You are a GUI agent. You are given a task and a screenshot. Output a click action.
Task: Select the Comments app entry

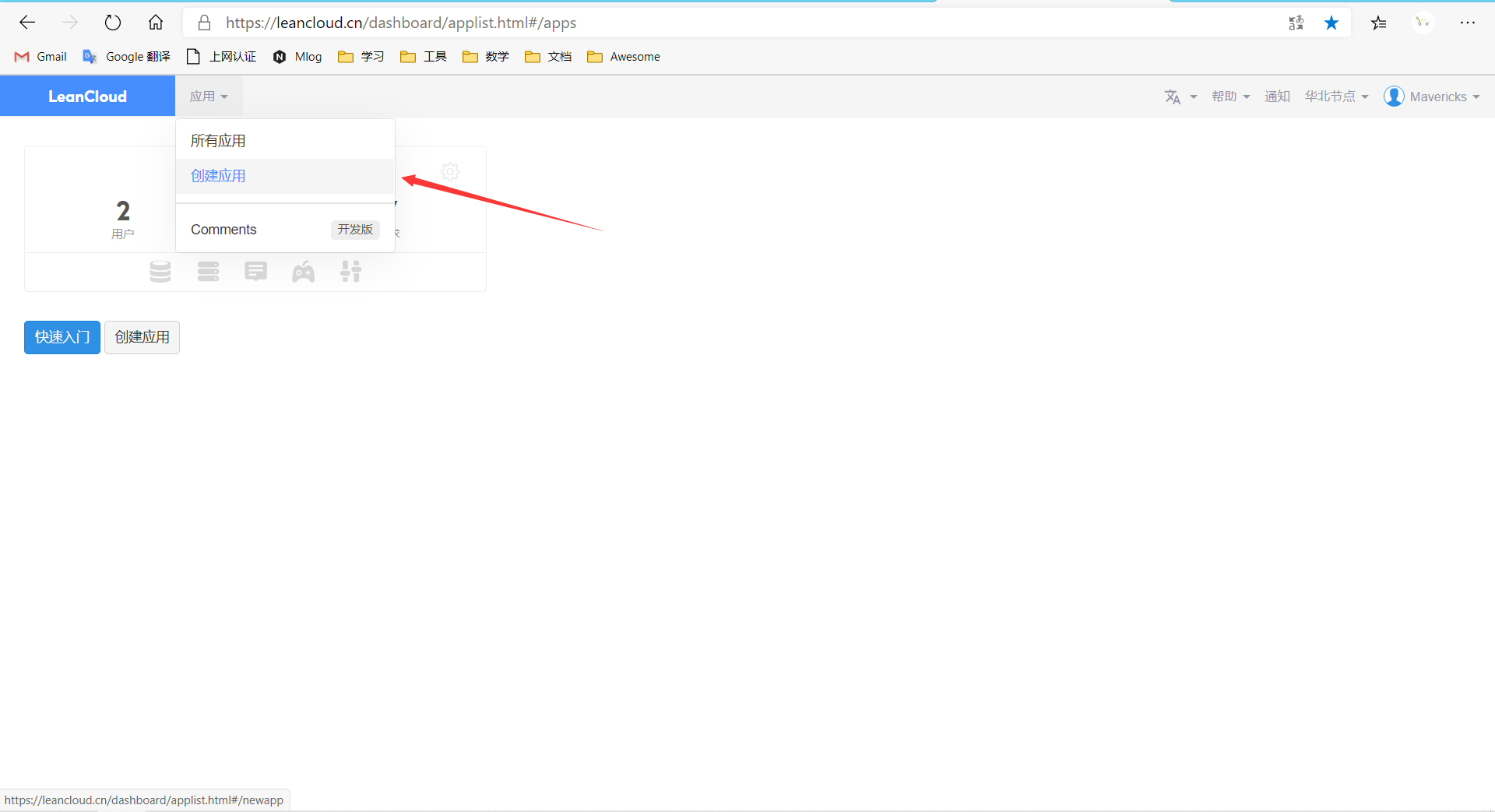pos(285,230)
